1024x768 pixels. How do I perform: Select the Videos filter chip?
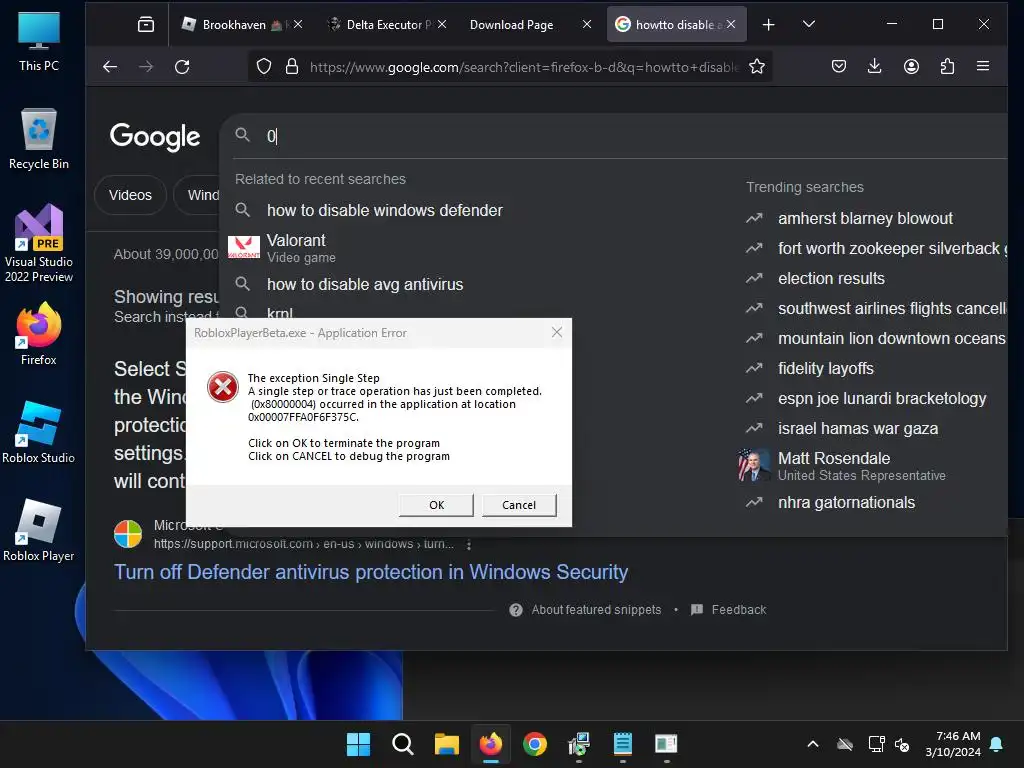pos(130,195)
